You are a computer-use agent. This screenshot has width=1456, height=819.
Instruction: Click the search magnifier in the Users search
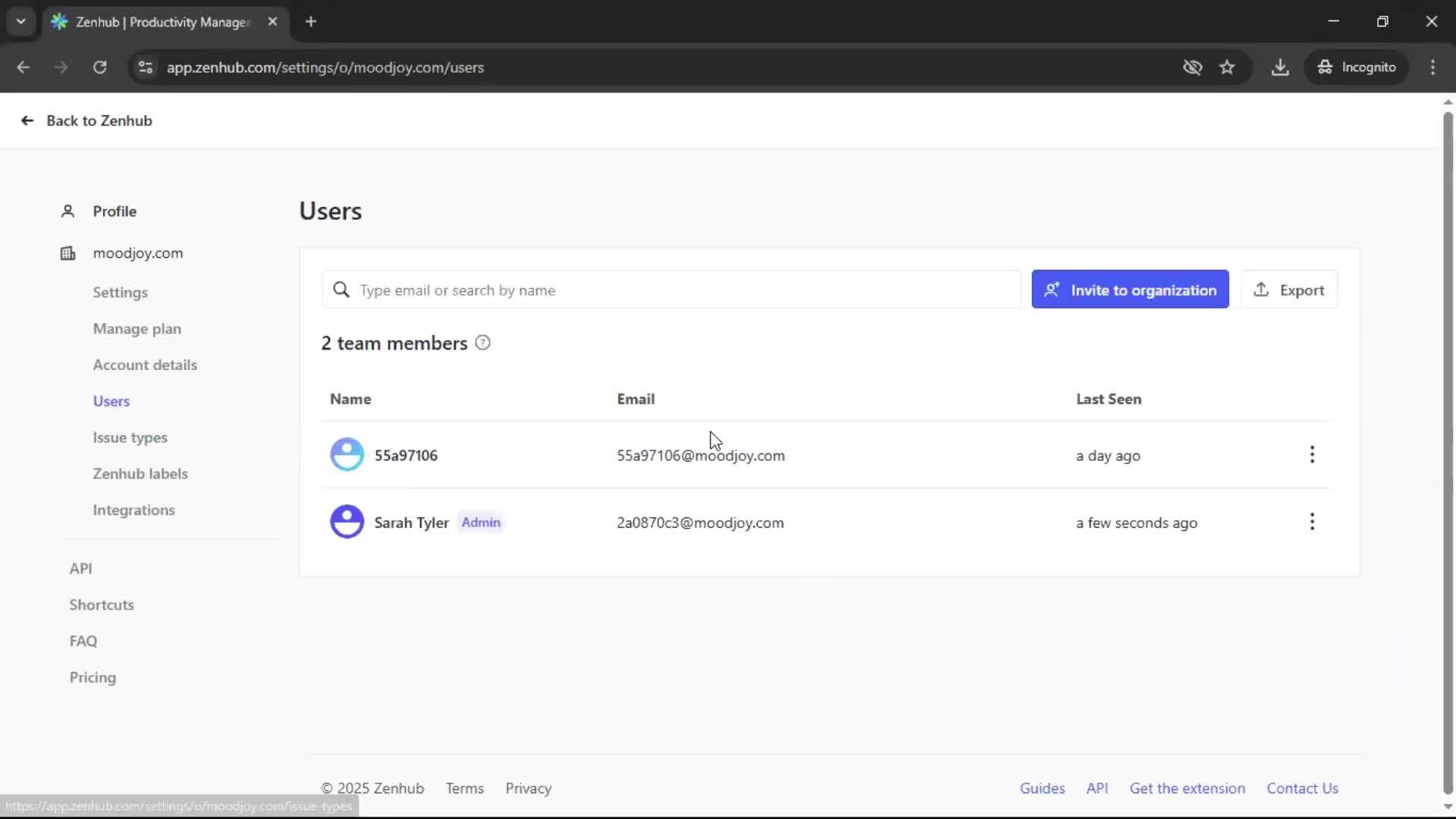[341, 290]
